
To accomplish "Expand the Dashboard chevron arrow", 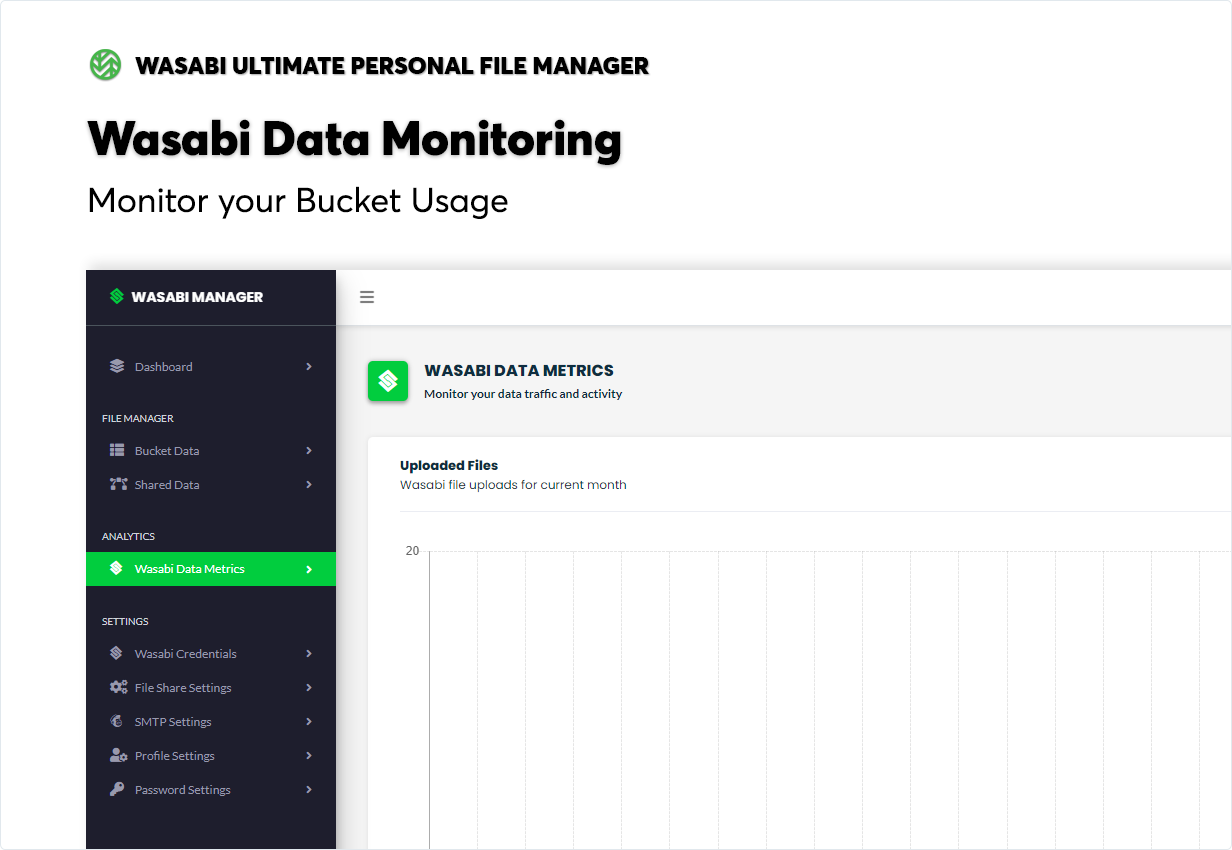I will tap(309, 367).
